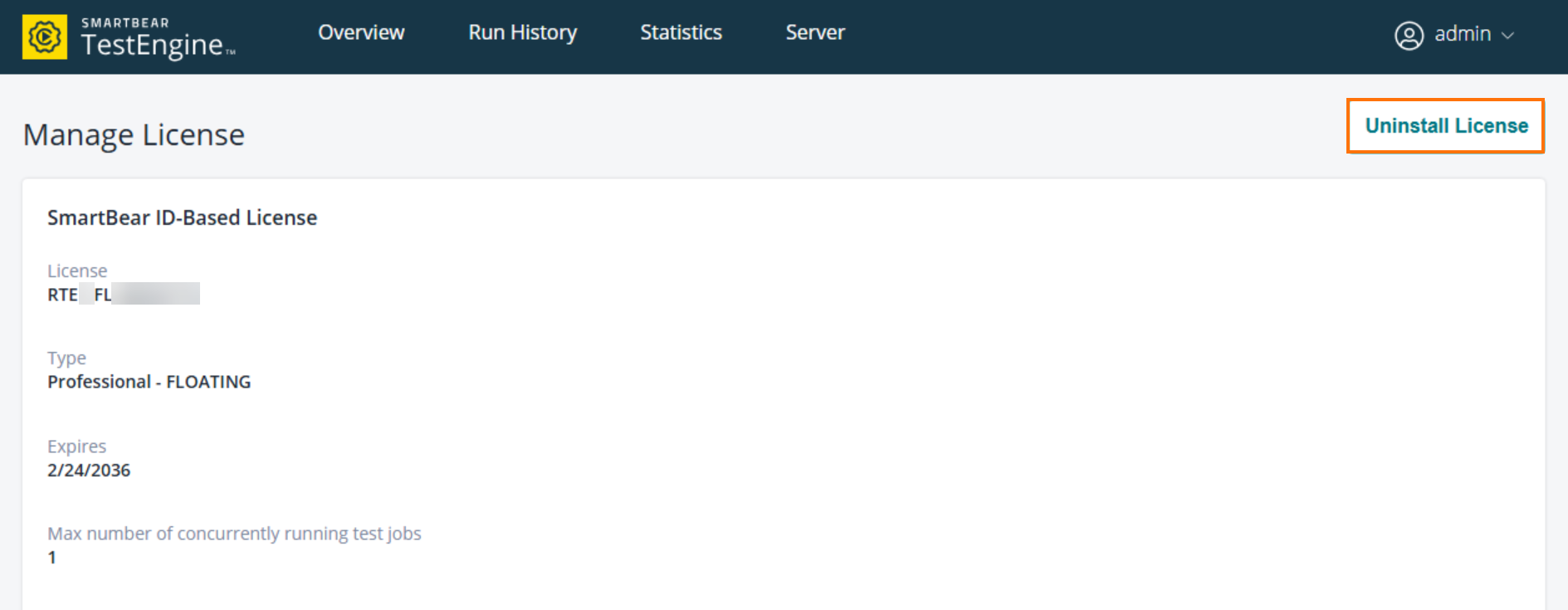Select the SmartBear ID-Based License title
1568x610 pixels.
coord(182,217)
